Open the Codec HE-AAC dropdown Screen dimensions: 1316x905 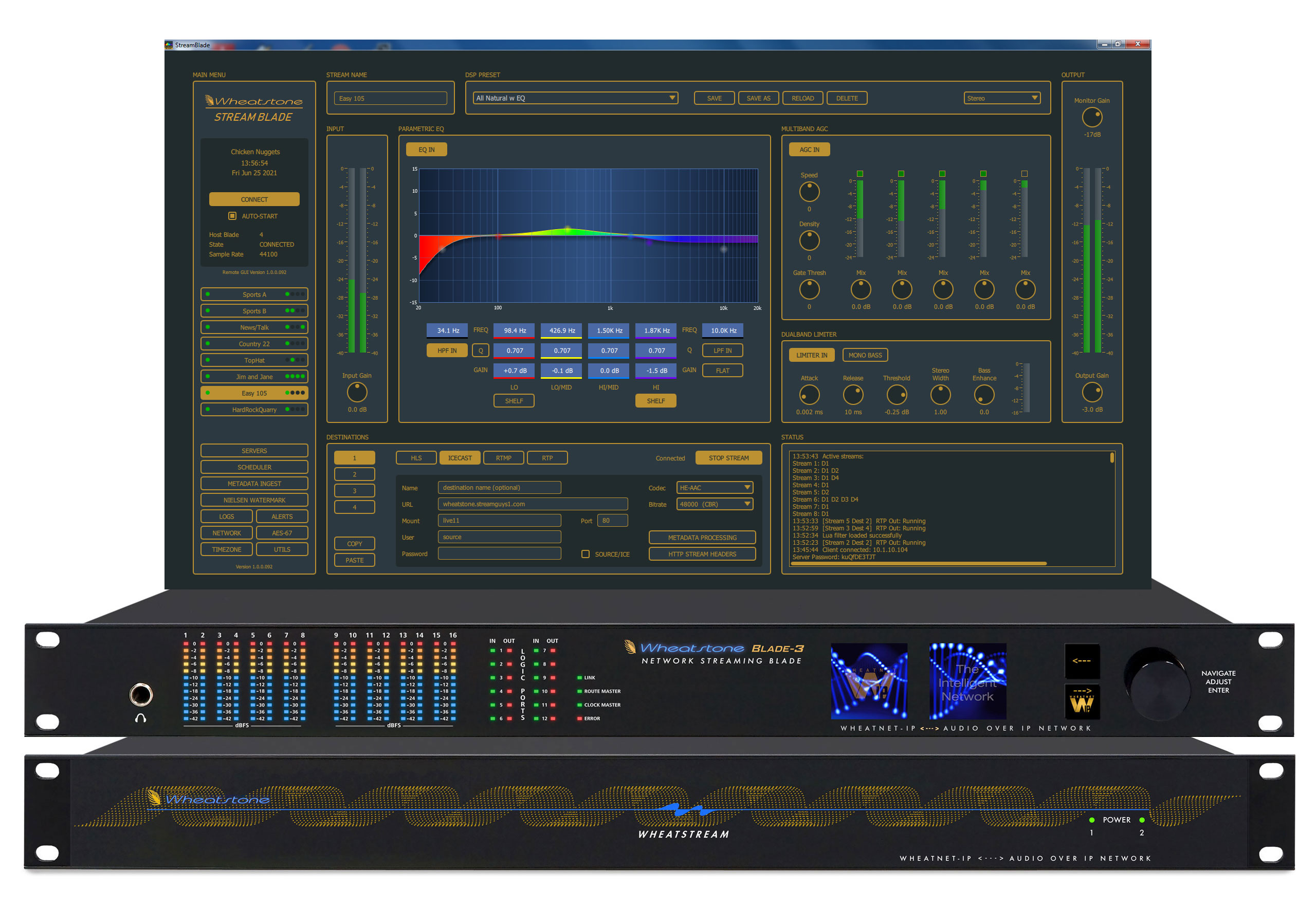[x=714, y=488]
